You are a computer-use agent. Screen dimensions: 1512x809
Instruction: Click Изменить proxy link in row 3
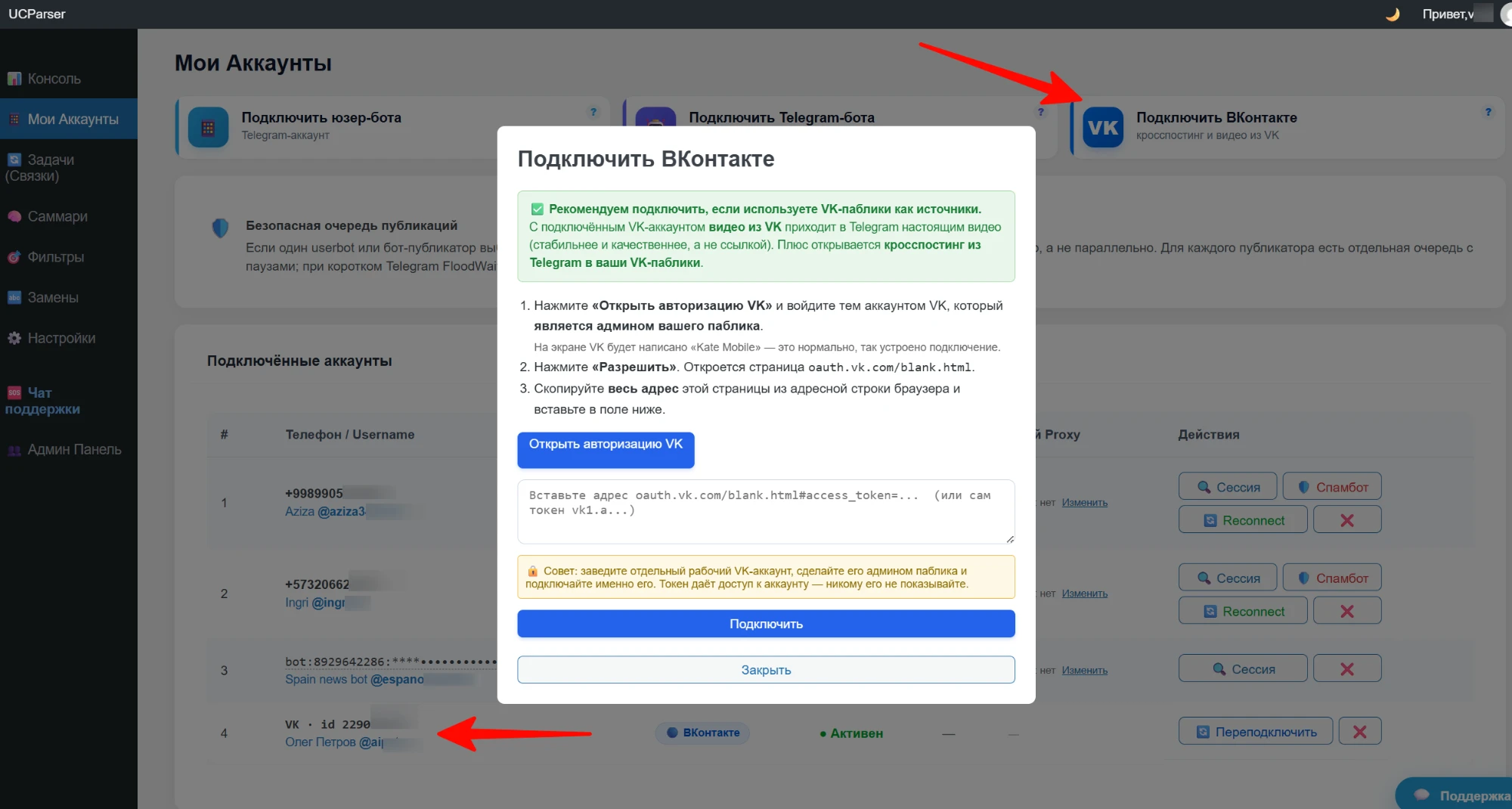point(1084,671)
